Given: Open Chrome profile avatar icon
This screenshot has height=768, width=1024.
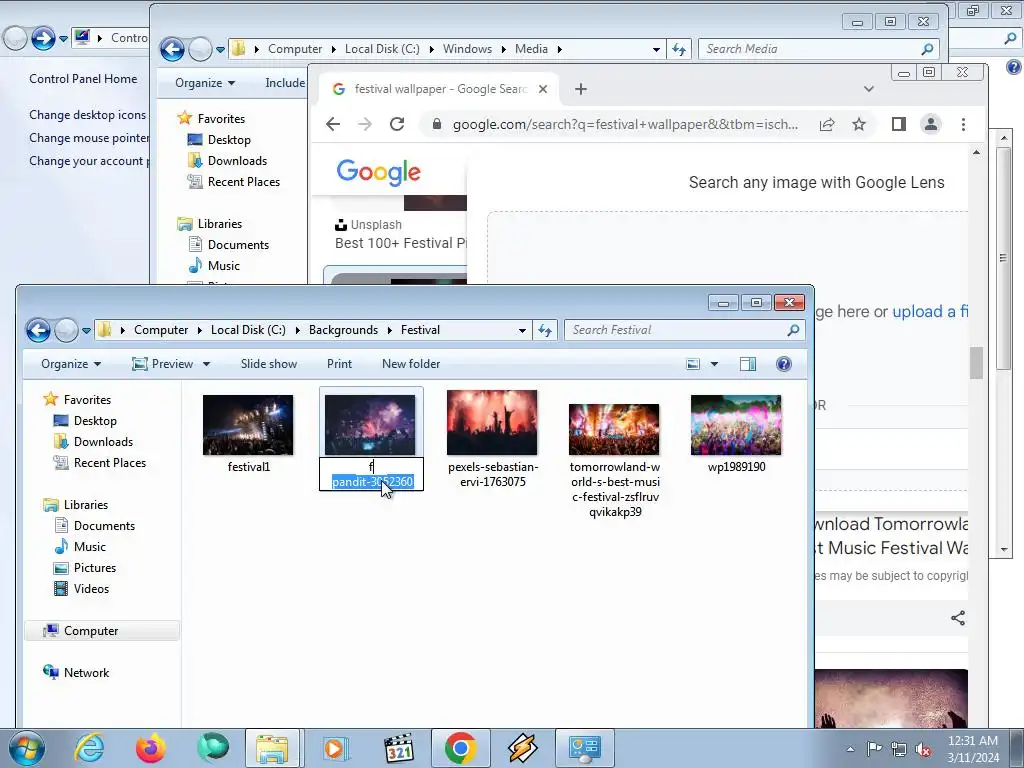Looking at the screenshot, I should point(931,124).
